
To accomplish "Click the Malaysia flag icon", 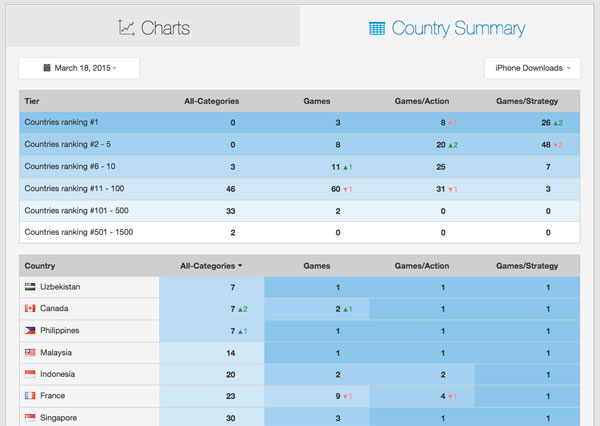I will 30,352.
